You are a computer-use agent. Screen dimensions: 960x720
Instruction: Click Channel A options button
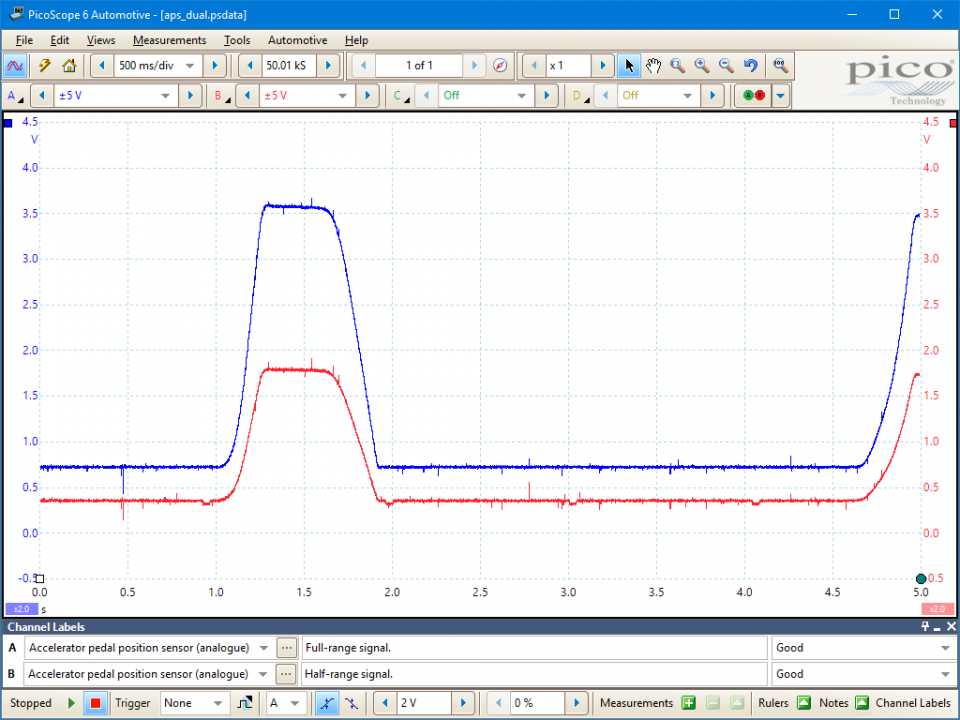pos(15,96)
